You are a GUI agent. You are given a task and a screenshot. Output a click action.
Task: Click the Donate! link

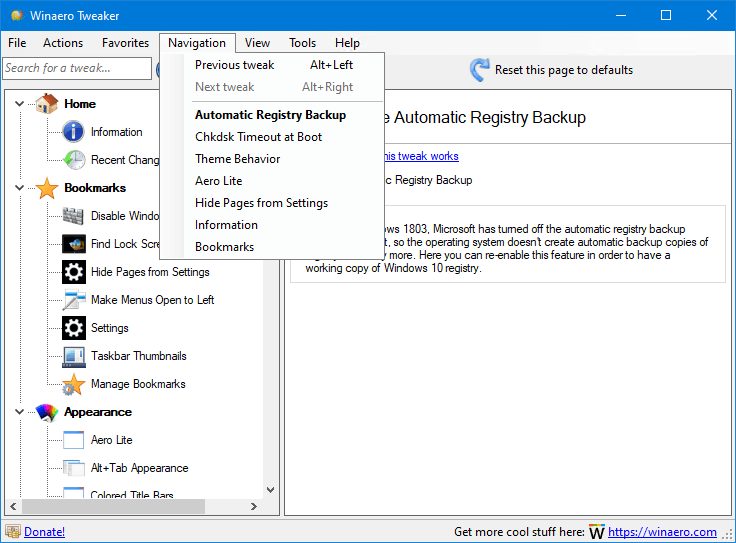(45, 532)
